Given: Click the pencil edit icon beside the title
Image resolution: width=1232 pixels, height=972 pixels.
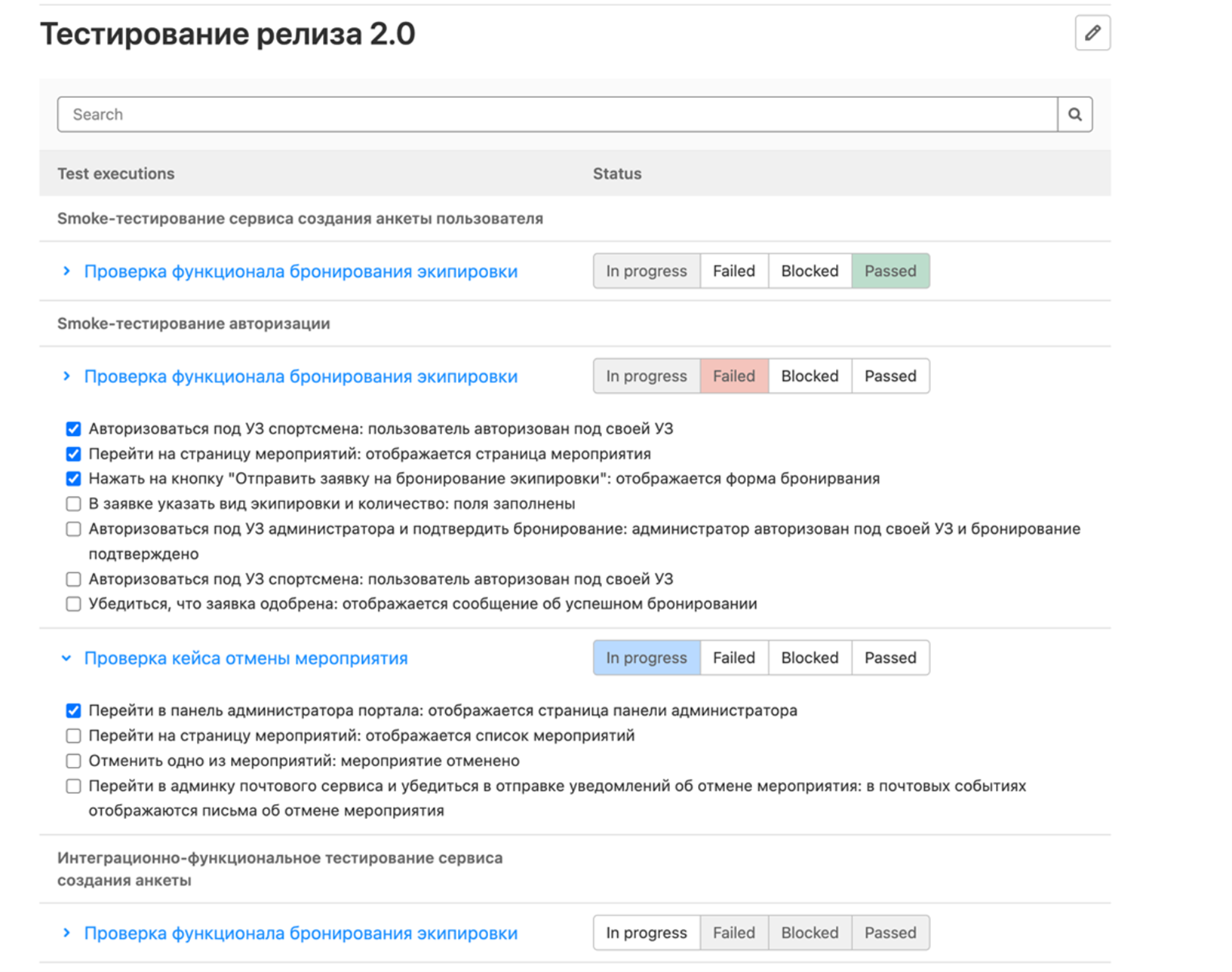Looking at the screenshot, I should click(x=1092, y=33).
